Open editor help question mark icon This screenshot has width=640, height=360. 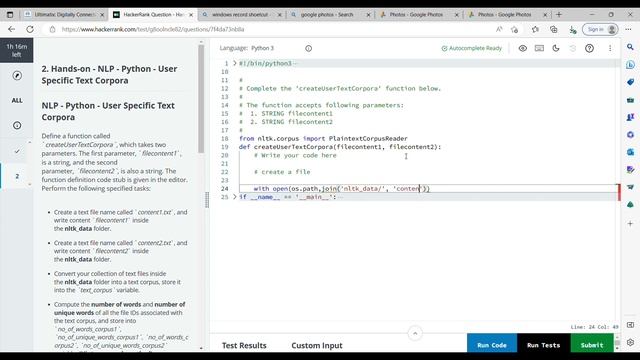pos(589,48)
